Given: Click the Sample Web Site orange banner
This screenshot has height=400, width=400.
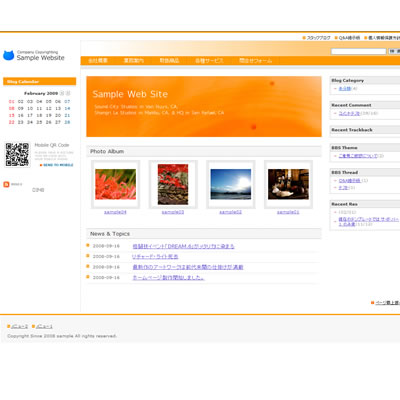Looking at the screenshot, I should [204, 107].
